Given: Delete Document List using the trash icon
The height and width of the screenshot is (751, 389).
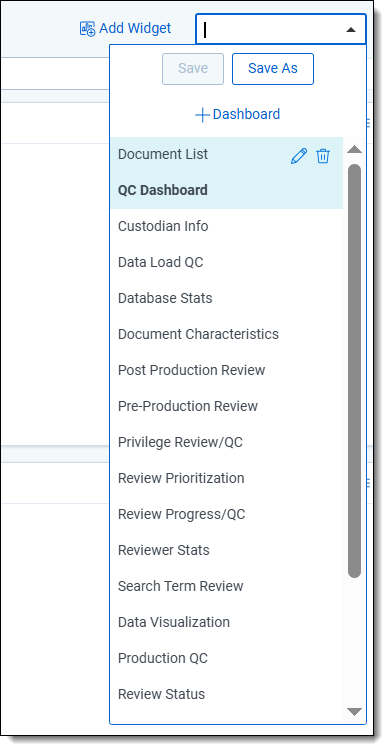Looking at the screenshot, I should [323, 156].
